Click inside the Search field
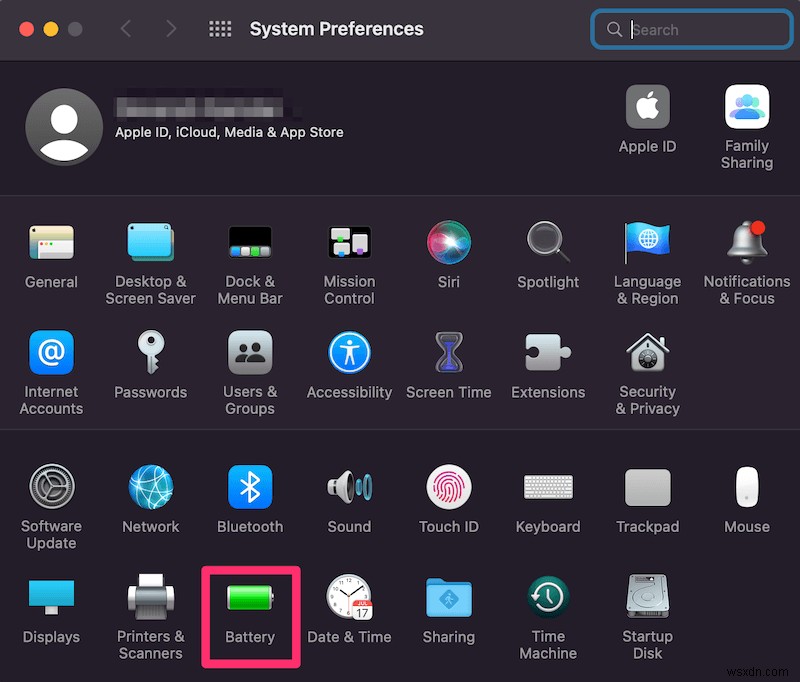Image resolution: width=800 pixels, height=682 pixels. (x=692, y=29)
